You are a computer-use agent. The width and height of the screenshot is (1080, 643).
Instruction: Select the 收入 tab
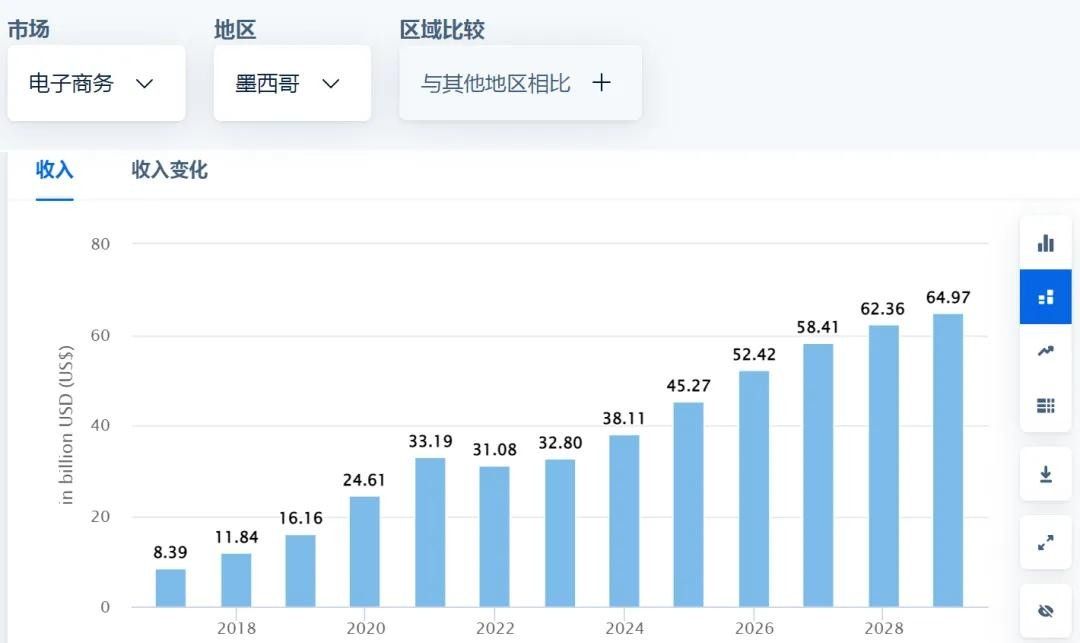[54, 170]
